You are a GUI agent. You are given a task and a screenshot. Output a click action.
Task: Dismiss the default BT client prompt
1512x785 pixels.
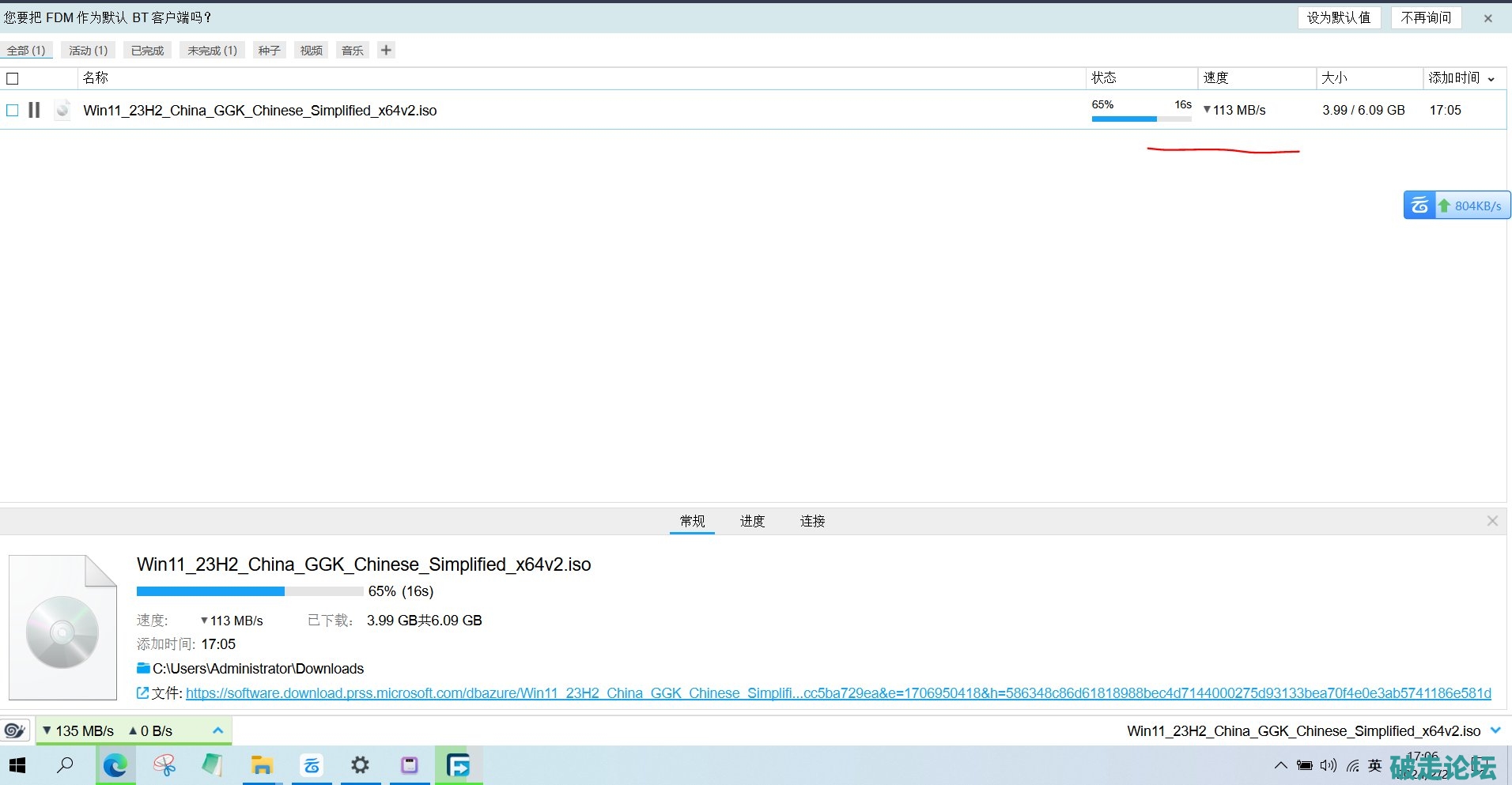1487,18
